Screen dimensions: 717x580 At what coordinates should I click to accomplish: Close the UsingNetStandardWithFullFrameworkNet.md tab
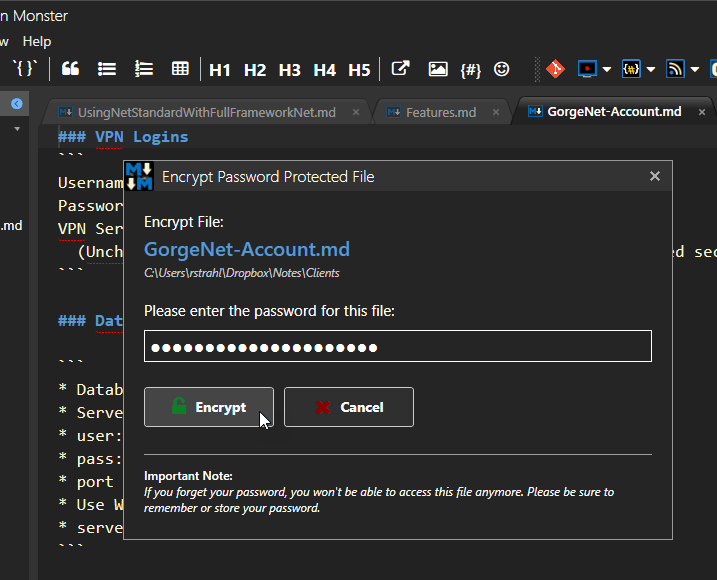coord(356,112)
